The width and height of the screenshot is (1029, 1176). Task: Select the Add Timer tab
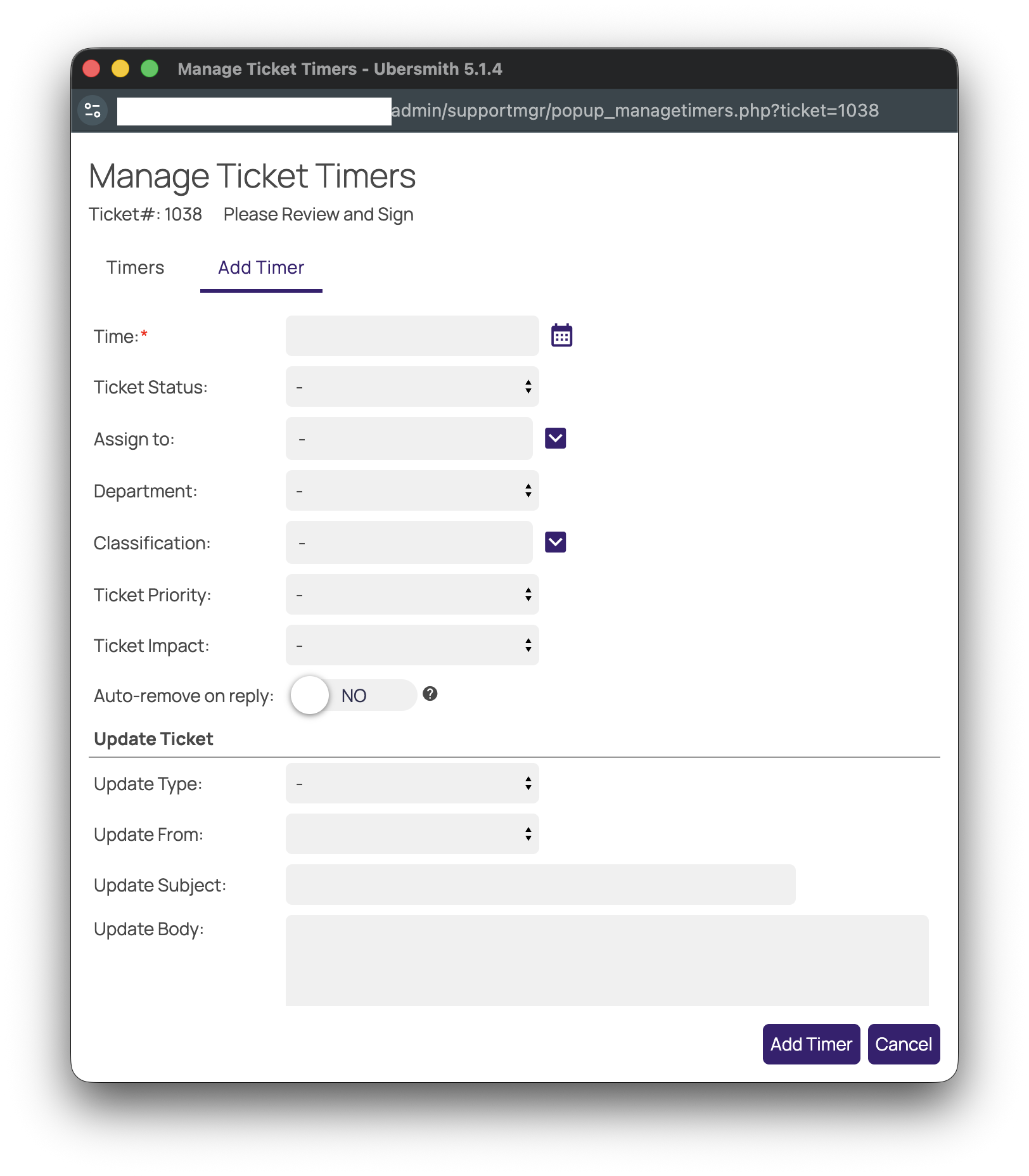[261, 267]
